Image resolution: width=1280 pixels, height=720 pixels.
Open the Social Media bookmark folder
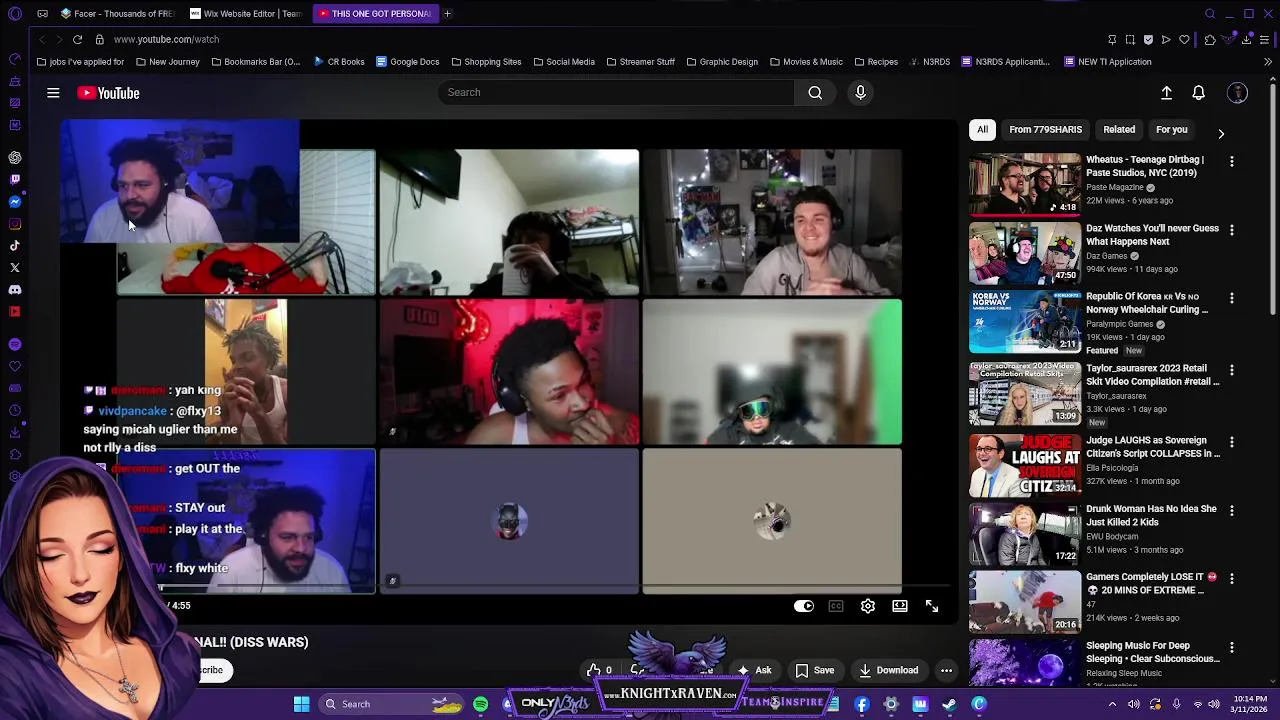(x=563, y=62)
